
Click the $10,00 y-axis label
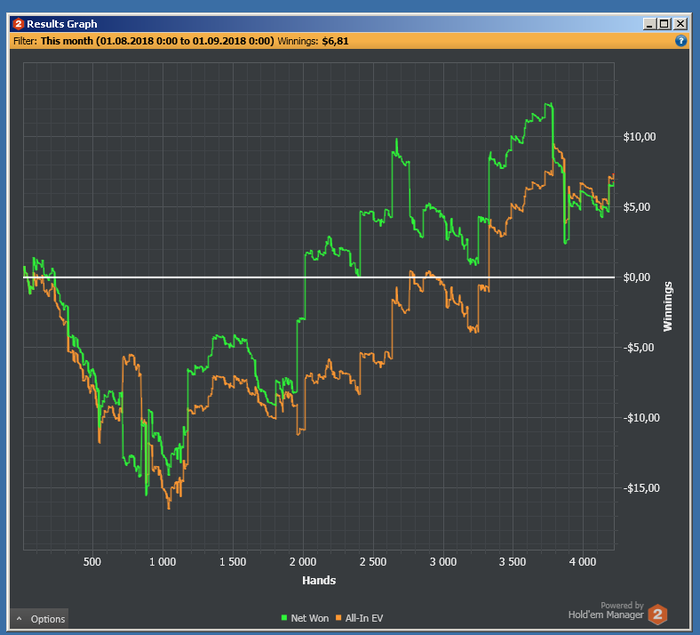point(639,137)
